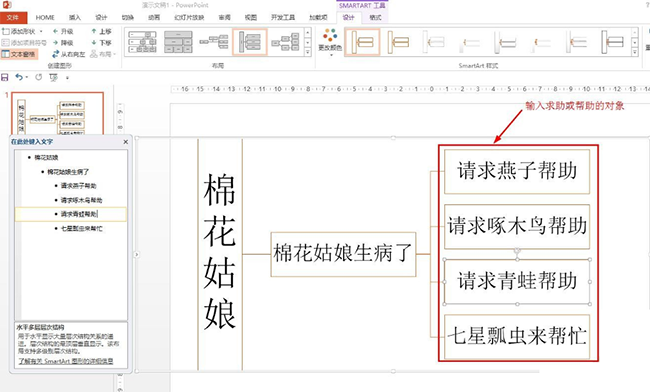This screenshot has width=650, height=392.
Task: Select the fifth SmartArt style thumbnail
Action: click(x=505, y=42)
